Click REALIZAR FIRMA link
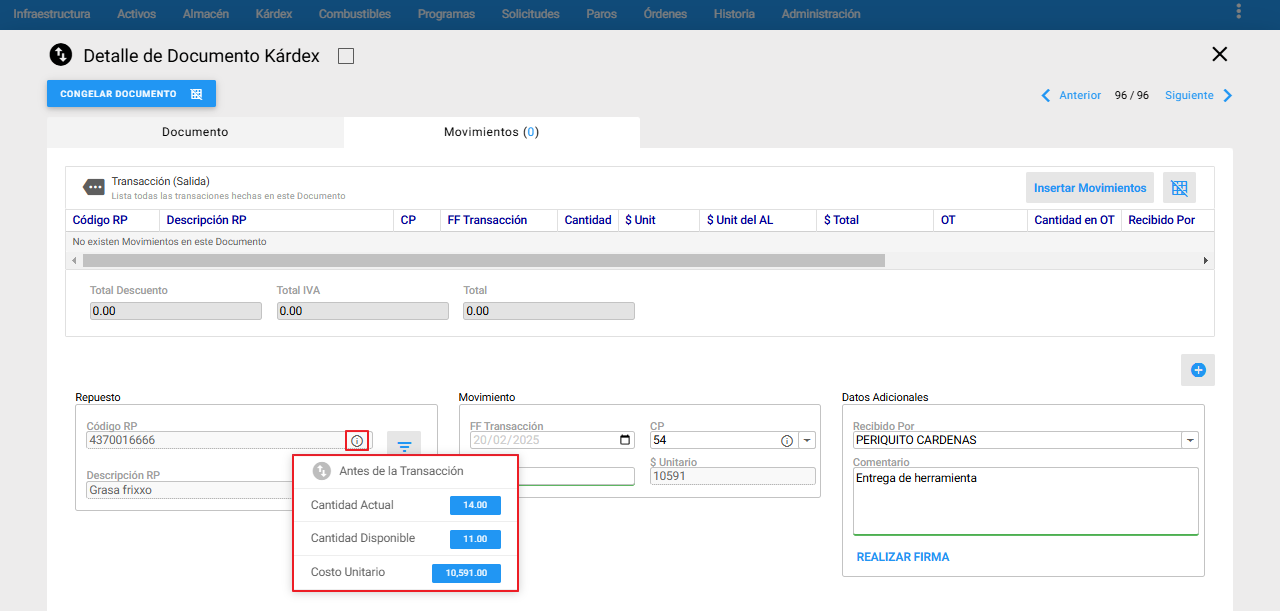The height and width of the screenshot is (611, 1280). click(903, 557)
